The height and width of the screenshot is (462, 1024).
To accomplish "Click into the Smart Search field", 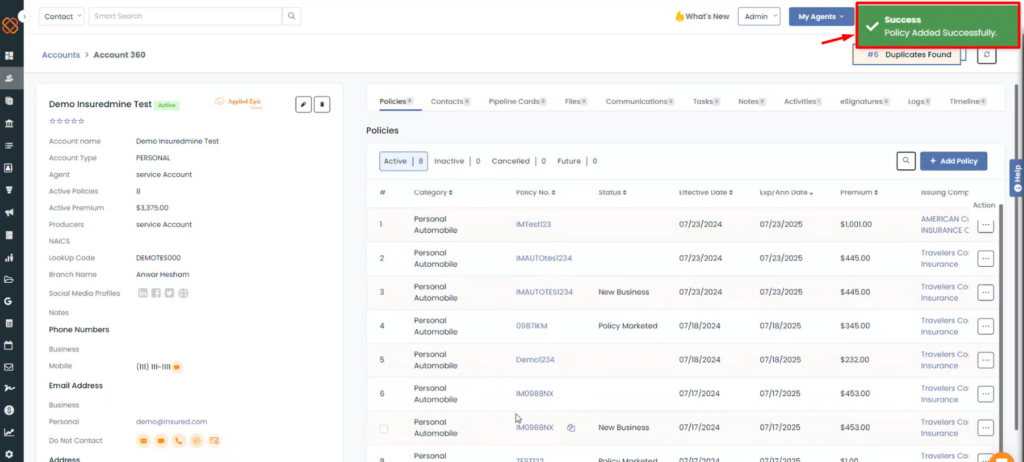I will (185, 16).
